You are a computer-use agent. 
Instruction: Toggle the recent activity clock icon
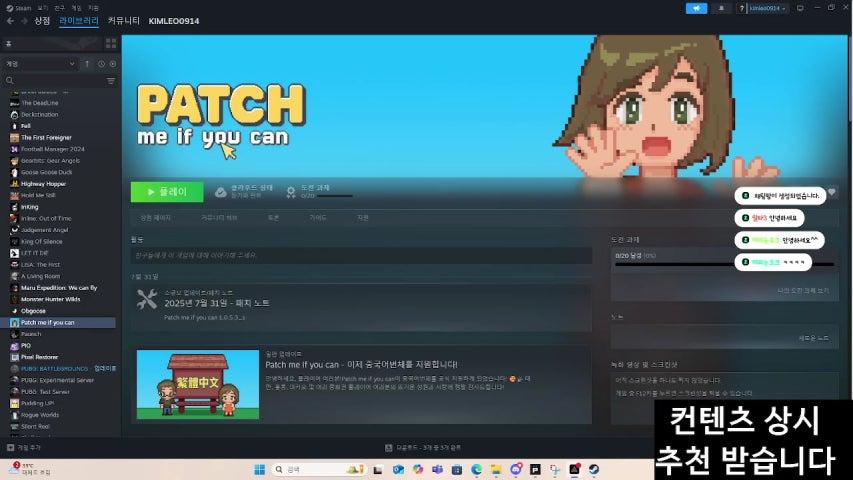(101, 64)
